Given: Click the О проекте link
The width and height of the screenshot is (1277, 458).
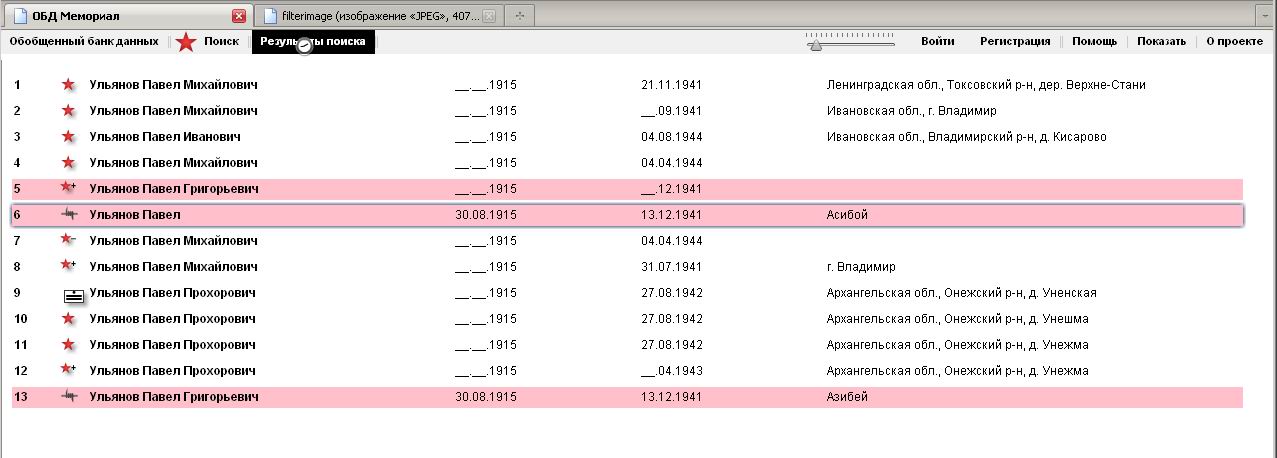Looking at the screenshot, I should (x=1234, y=42).
